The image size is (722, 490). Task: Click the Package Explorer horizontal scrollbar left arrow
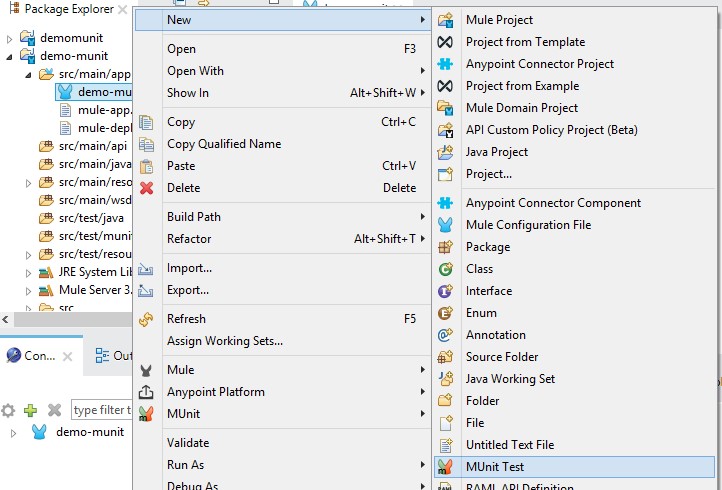pyautogui.click(x=6, y=319)
